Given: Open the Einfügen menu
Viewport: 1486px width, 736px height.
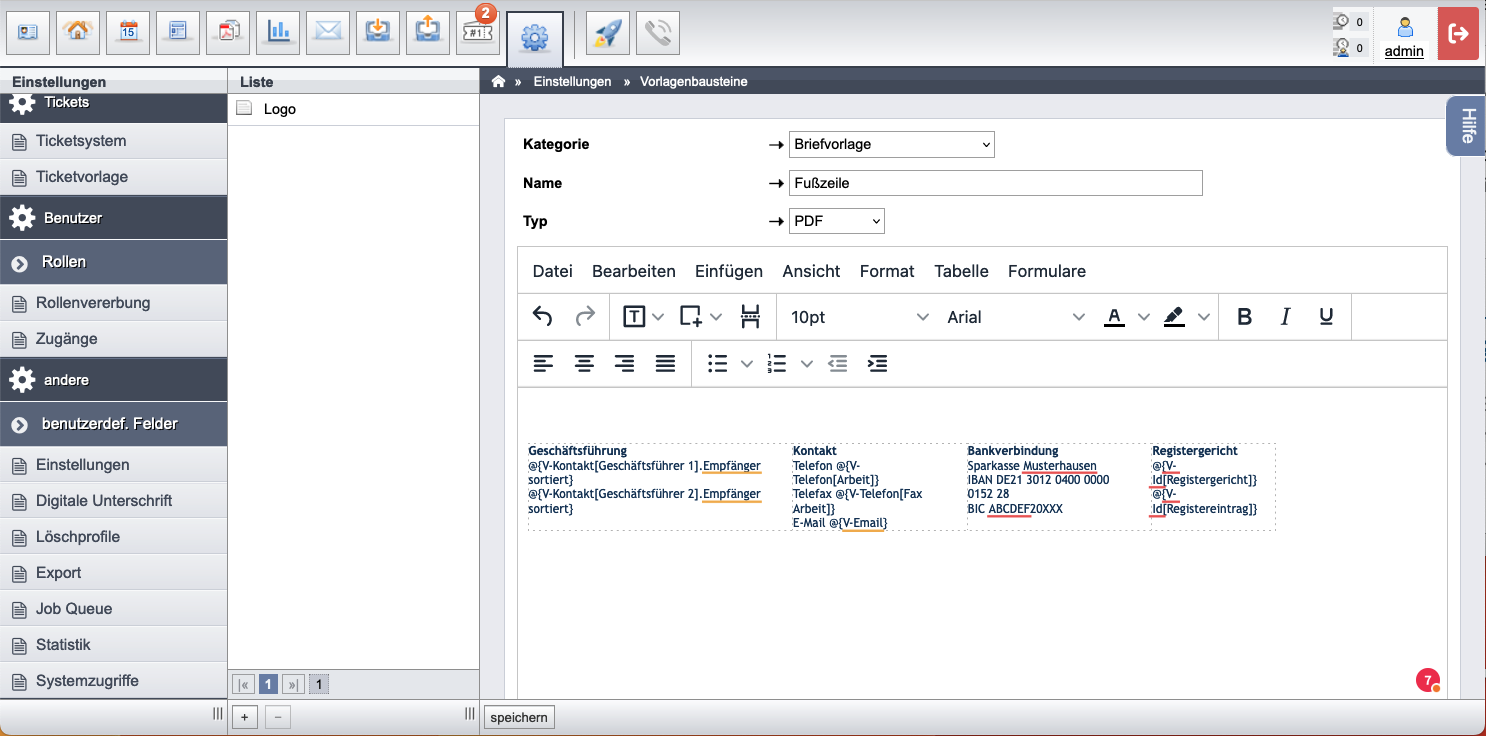Looking at the screenshot, I should pyautogui.click(x=729, y=271).
